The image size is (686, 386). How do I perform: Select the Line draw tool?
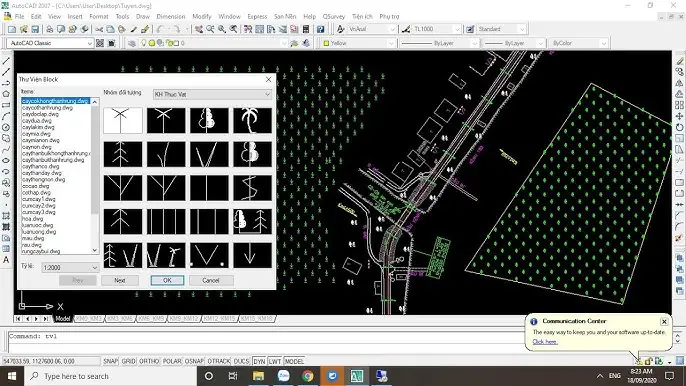pos(6,61)
